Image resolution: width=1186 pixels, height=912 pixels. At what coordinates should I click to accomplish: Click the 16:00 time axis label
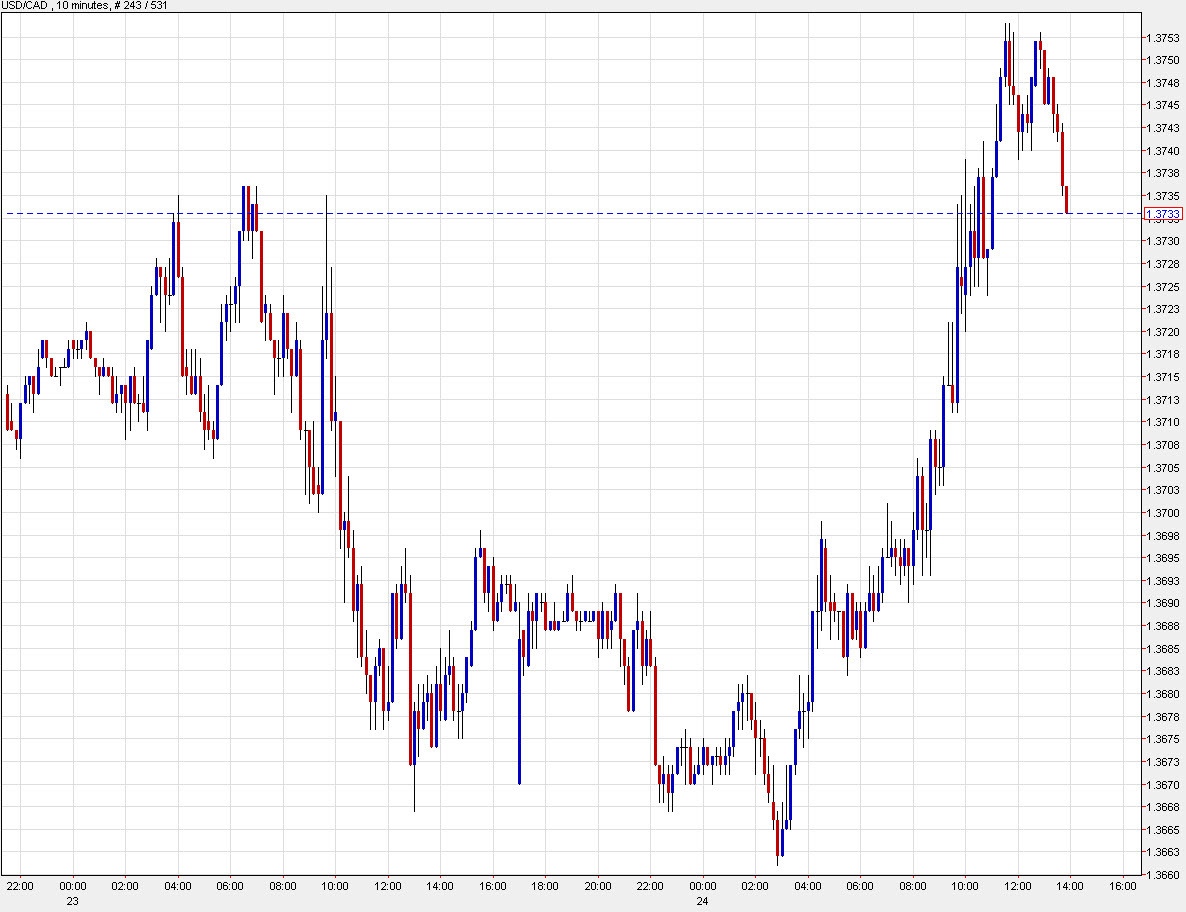[1121, 886]
